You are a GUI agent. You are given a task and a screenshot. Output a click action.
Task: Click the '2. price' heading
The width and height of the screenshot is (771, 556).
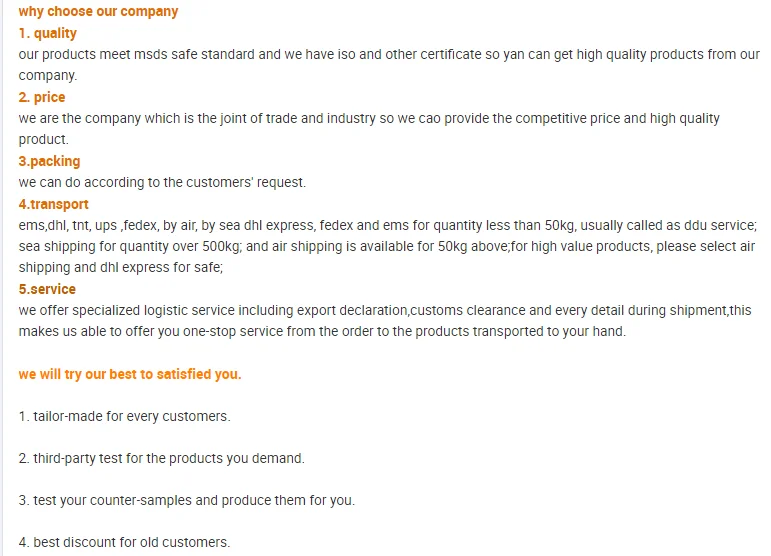click(x=42, y=97)
